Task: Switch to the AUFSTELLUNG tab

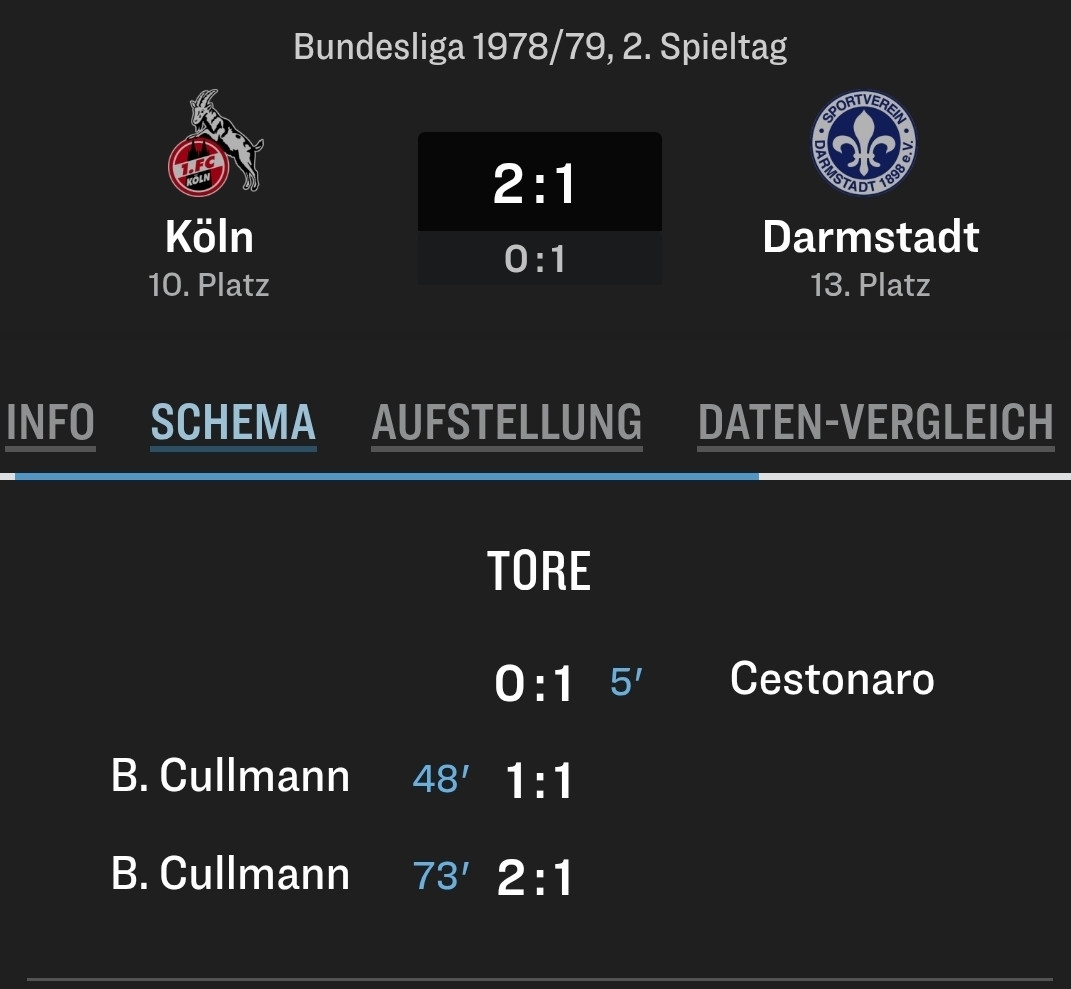Action: point(506,423)
